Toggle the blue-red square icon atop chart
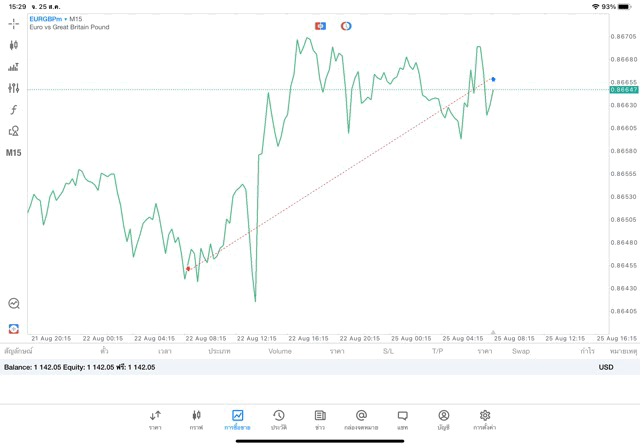Viewport: 640px width, 447px height. [x=320, y=26]
